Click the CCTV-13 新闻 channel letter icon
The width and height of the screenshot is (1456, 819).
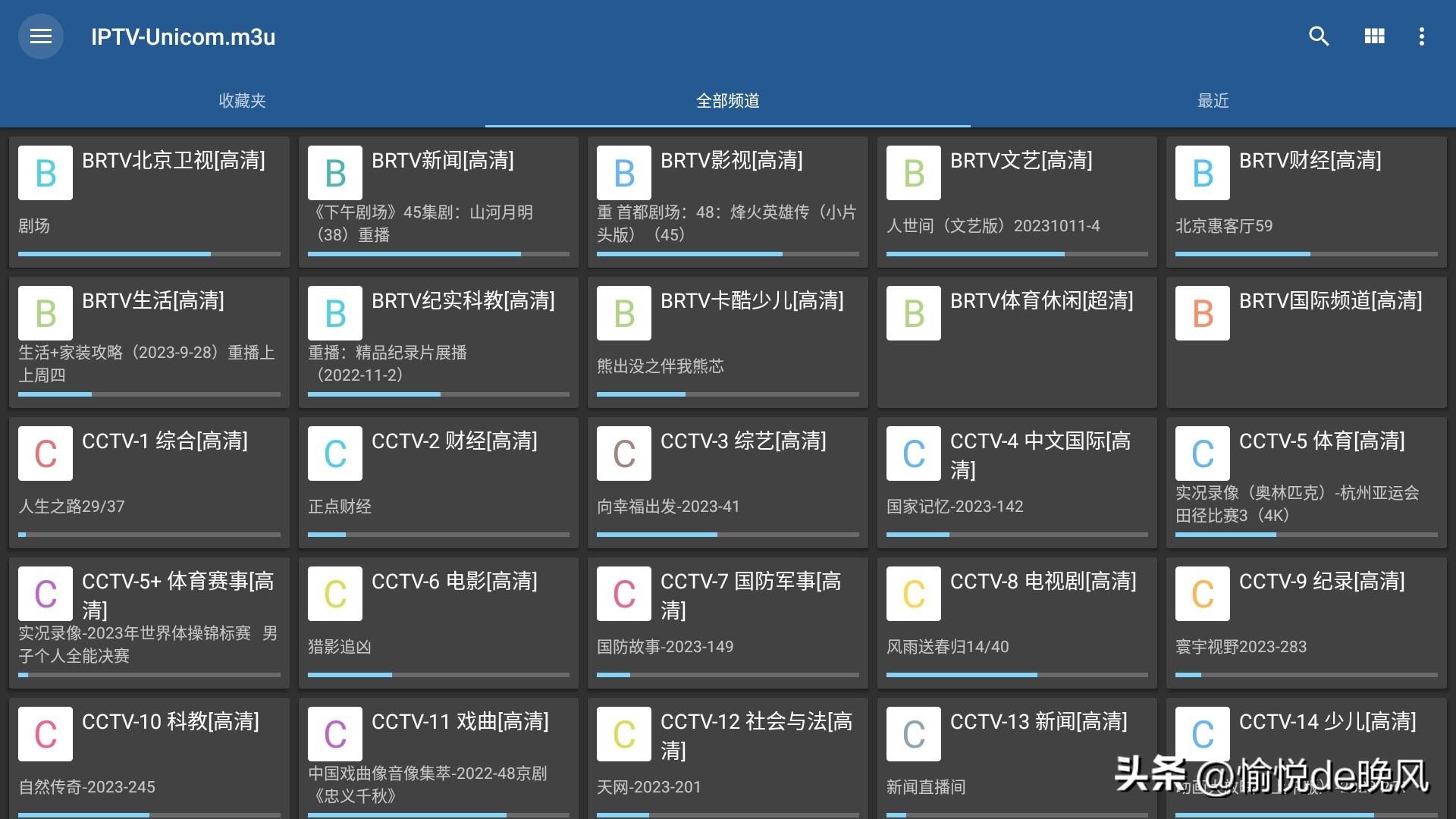914,734
